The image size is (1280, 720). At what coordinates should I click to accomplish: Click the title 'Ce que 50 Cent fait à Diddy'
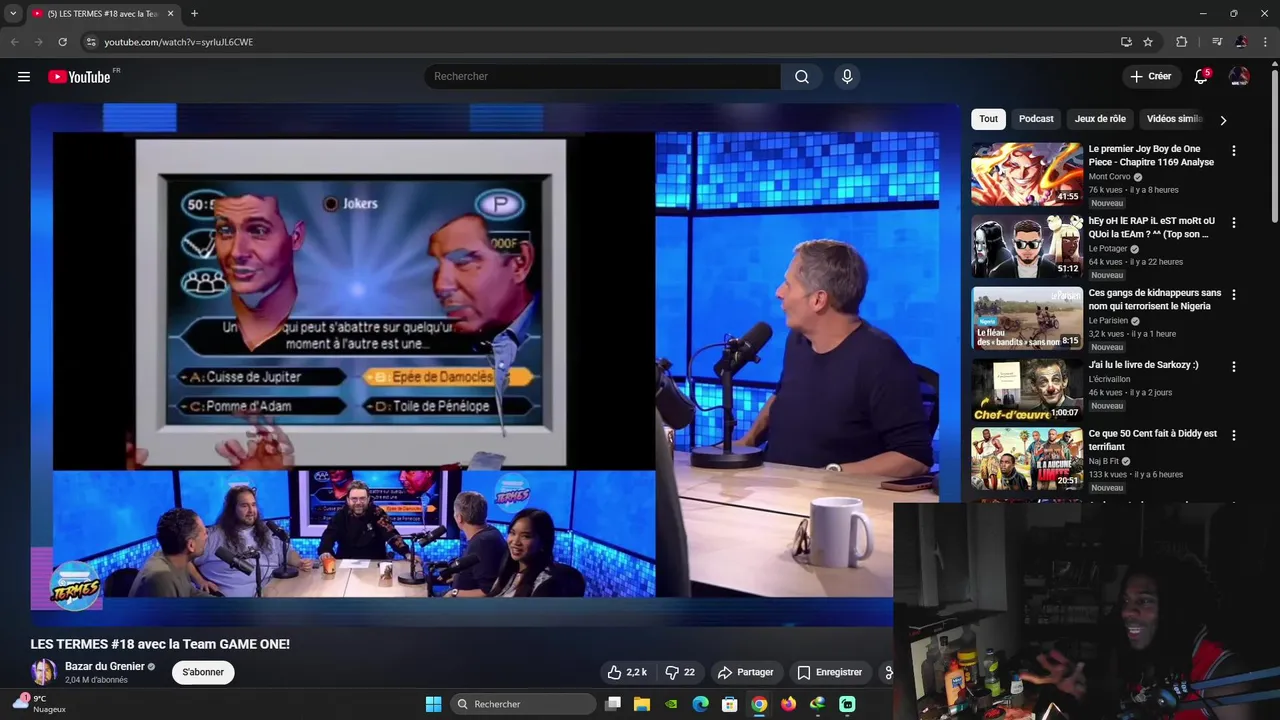(x=1153, y=440)
